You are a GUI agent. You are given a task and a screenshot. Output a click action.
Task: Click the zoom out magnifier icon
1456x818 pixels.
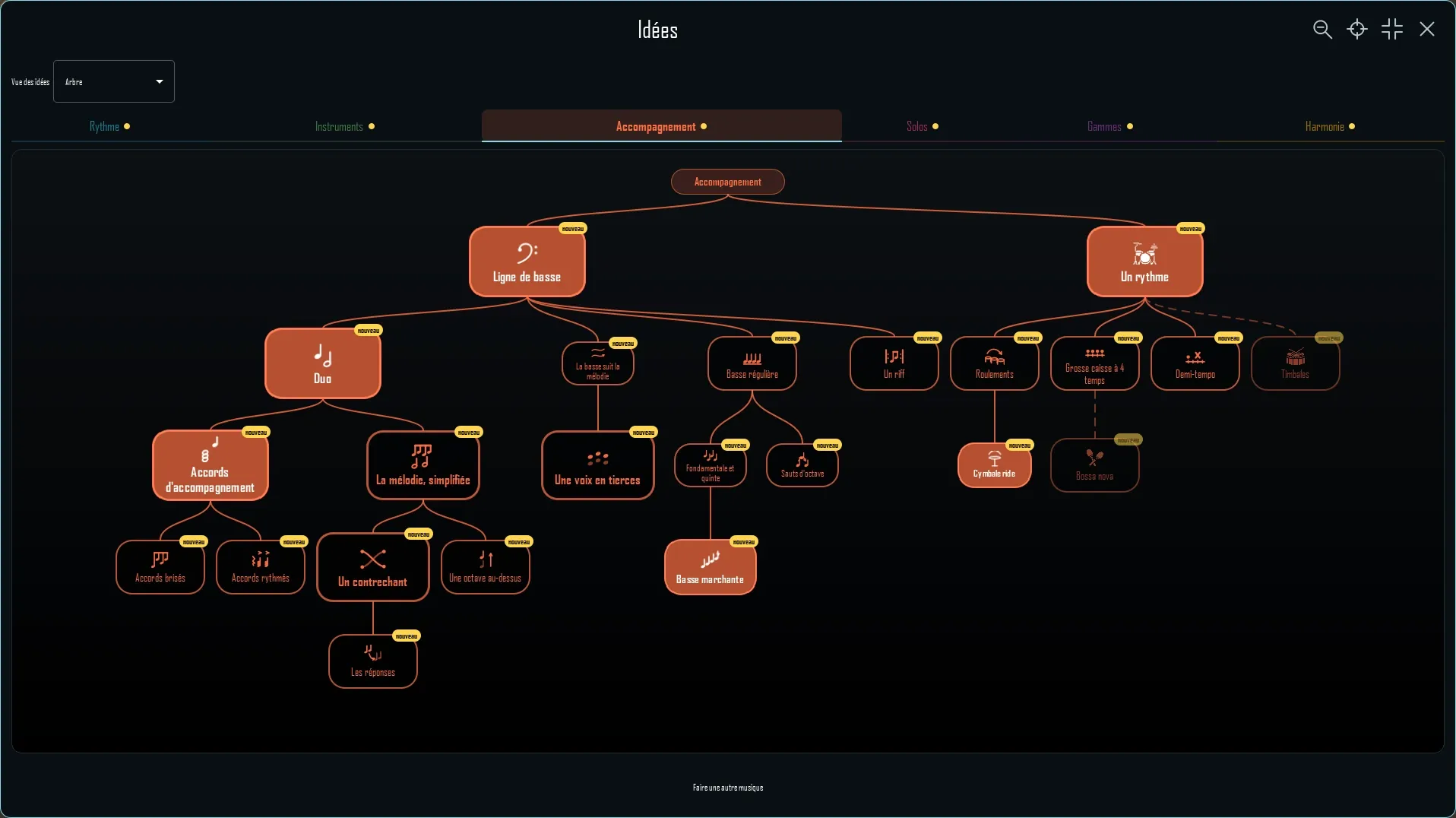pyautogui.click(x=1322, y=30)
